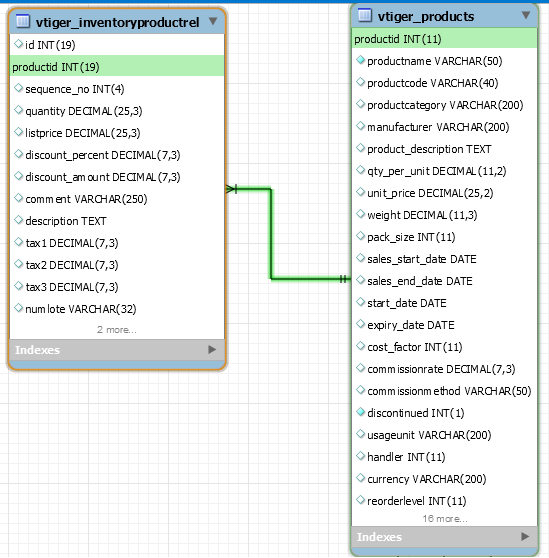The image size is (549, 558).
Task: Click the diamond icon beside unit_price
Action: point(360,193)
